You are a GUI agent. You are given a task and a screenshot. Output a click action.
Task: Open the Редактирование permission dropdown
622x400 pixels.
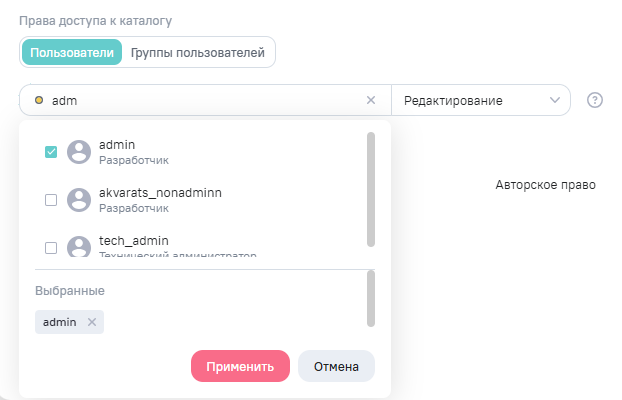(480, 100)
